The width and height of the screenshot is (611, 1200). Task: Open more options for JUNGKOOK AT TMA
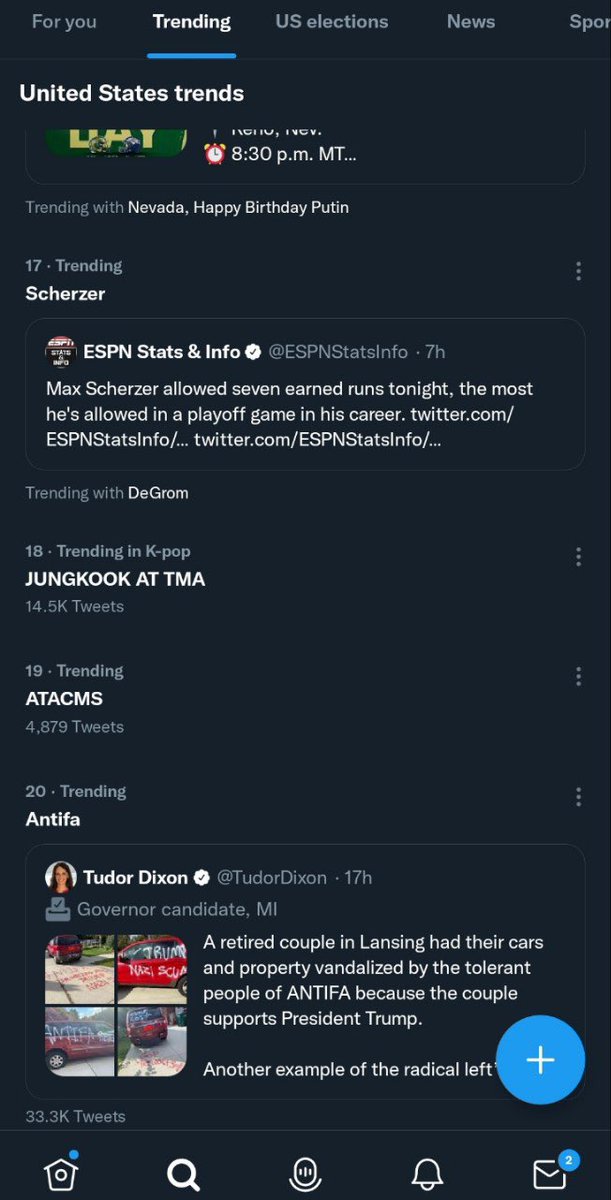click(578, 557)
